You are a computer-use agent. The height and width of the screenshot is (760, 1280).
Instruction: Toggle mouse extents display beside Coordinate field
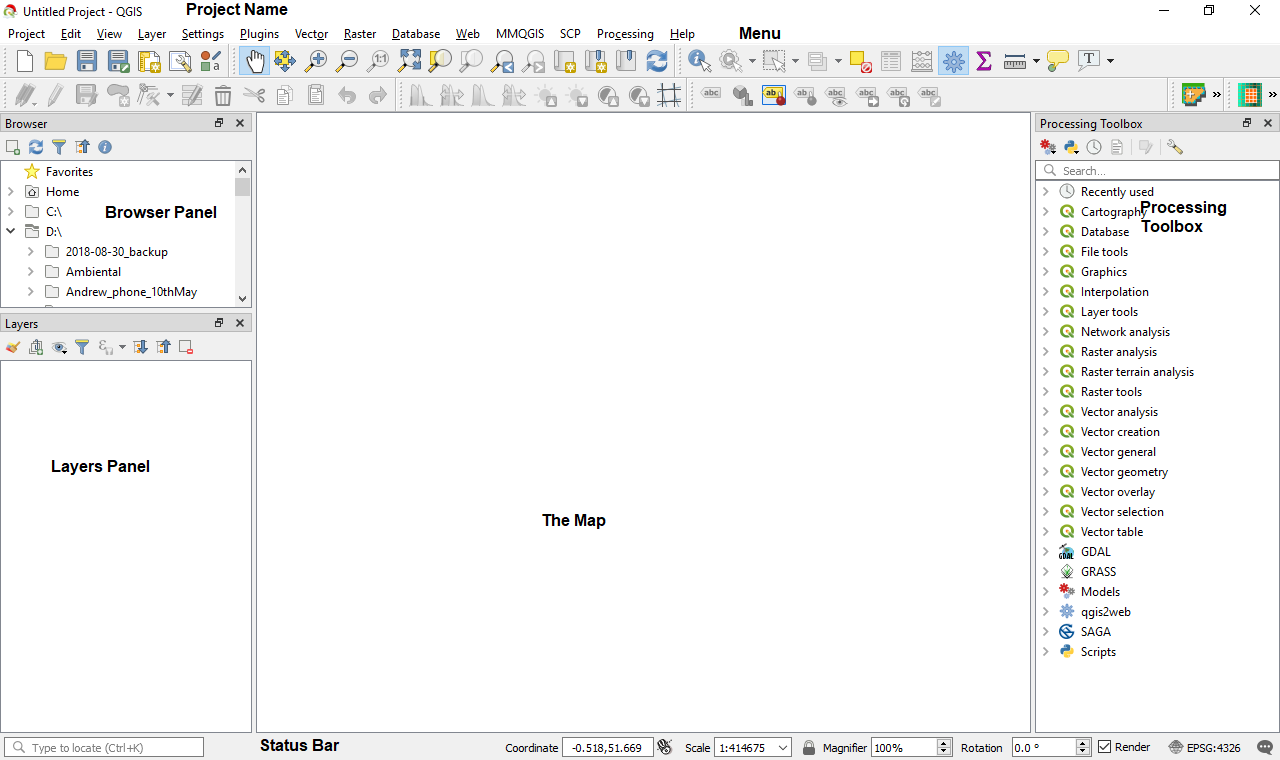pyautogui.click(x=665, y=747)
